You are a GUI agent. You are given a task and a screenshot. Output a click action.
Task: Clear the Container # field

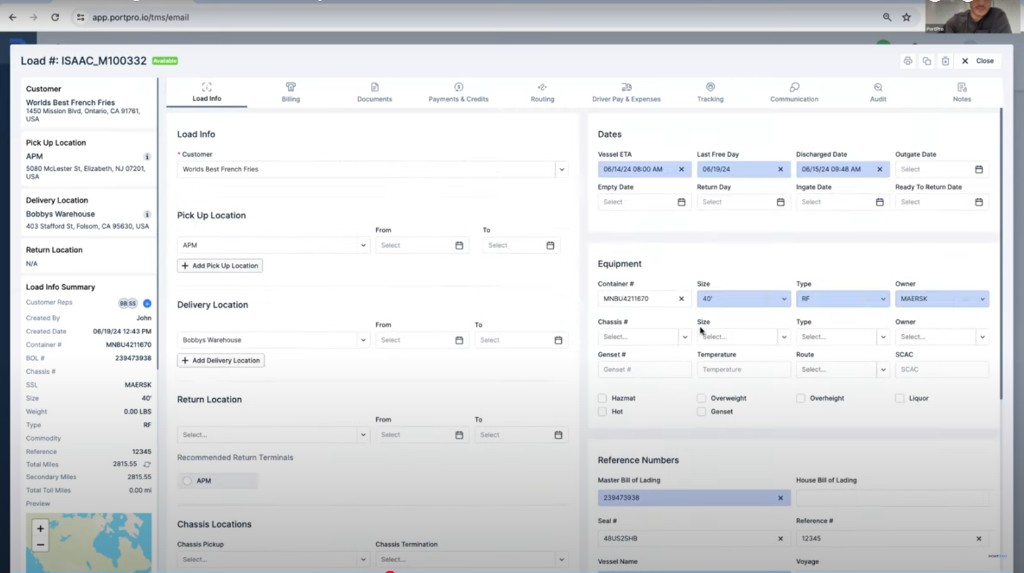click(x=681, y=299)
